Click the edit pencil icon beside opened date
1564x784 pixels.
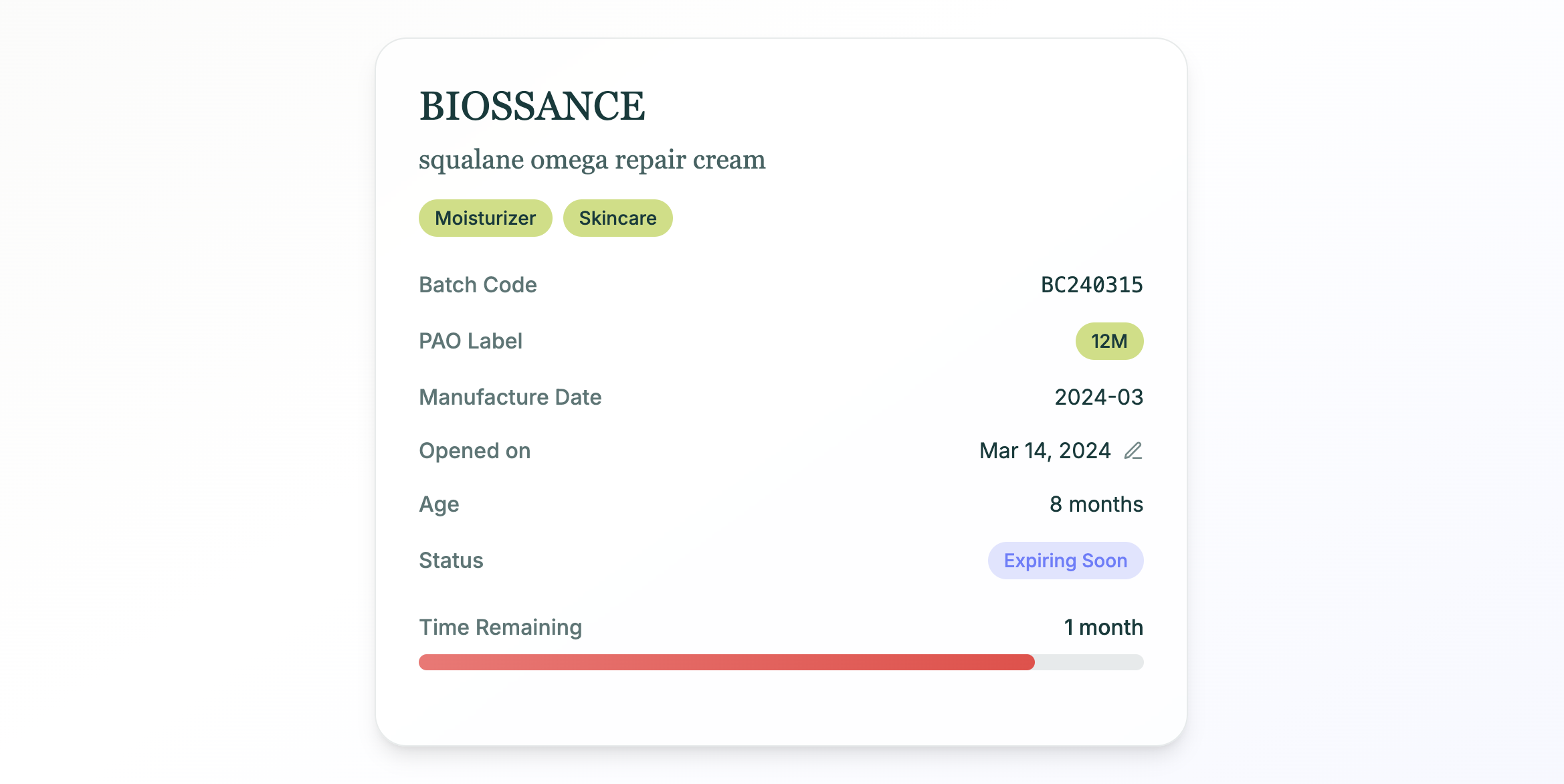click(x=1133, y=451)
